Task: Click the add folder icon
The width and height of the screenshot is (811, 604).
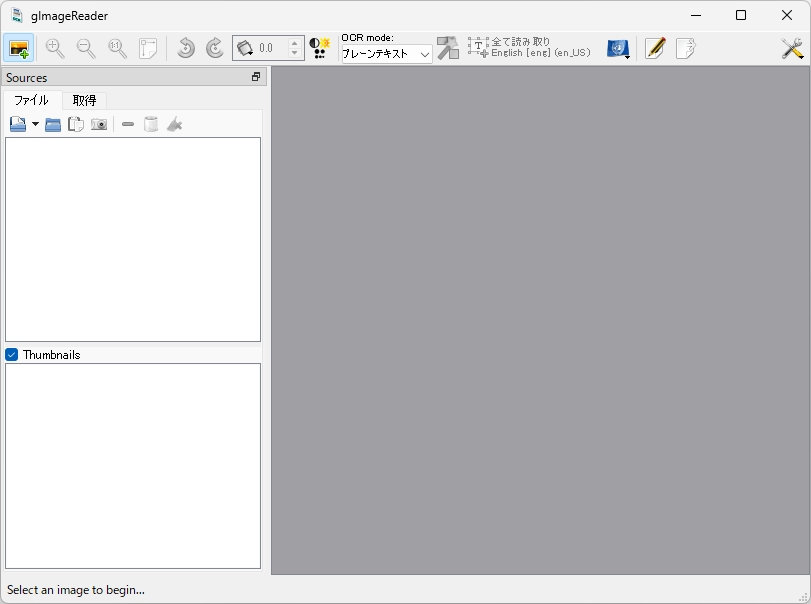Action: (x=53, y=125)
